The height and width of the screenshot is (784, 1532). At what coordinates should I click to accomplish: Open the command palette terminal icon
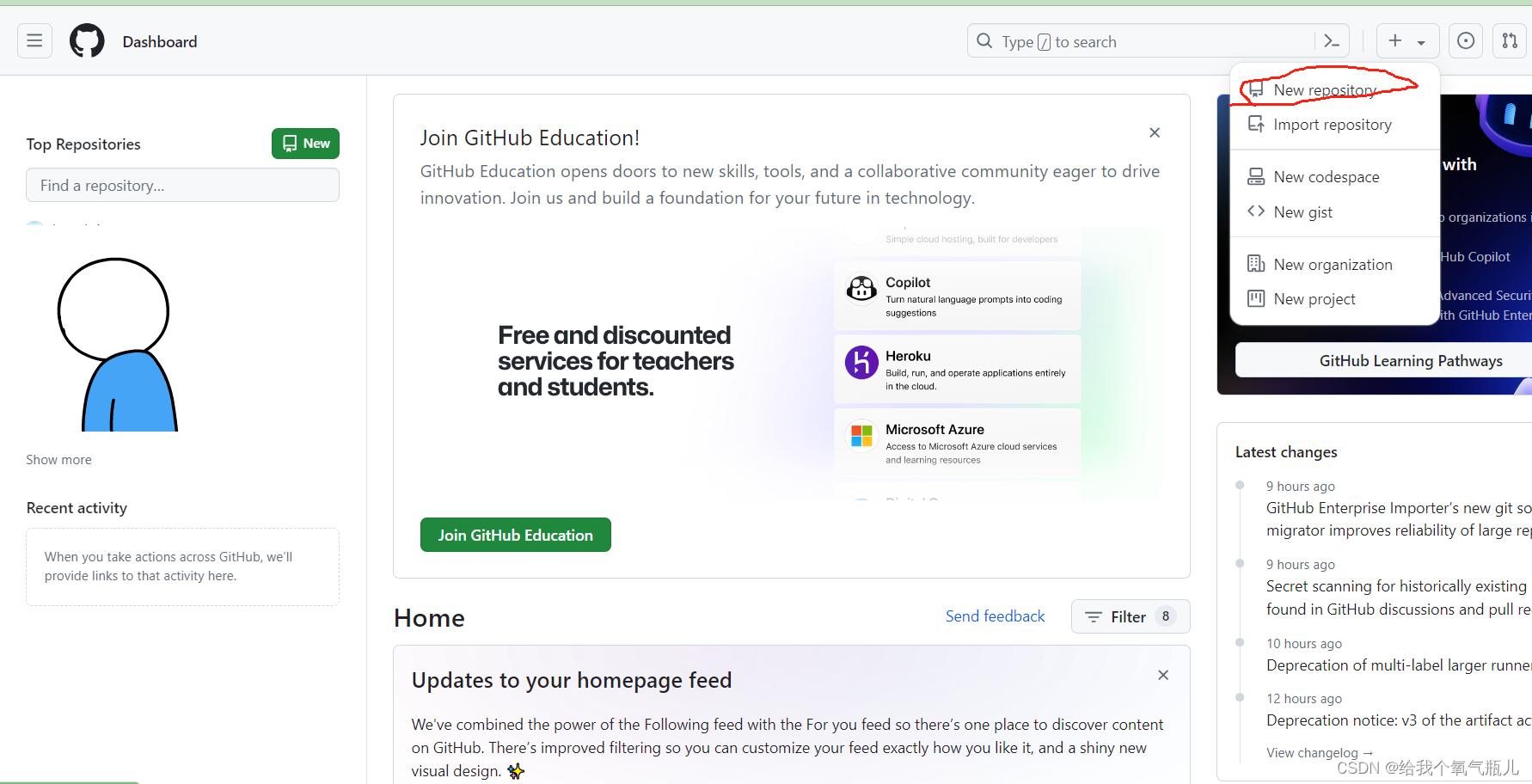click(x=1331, y=40)
